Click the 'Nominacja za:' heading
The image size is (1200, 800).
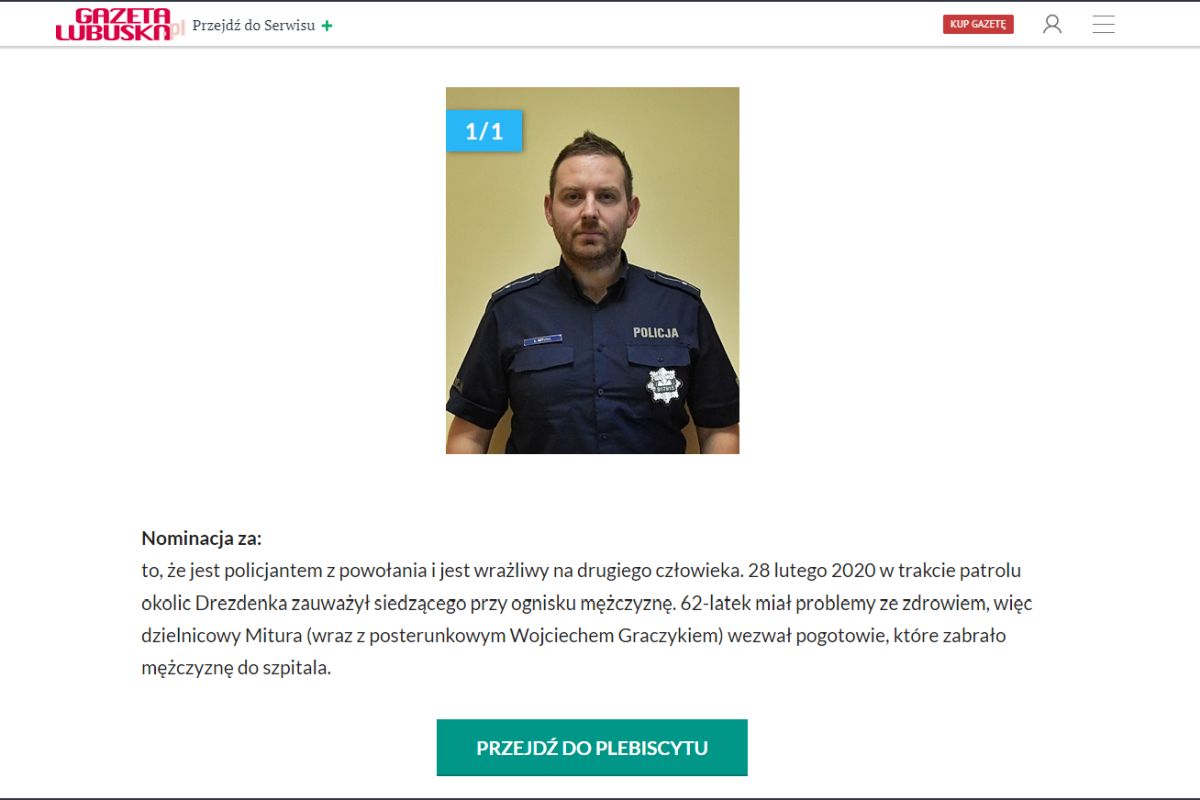[x=202, y=538]
